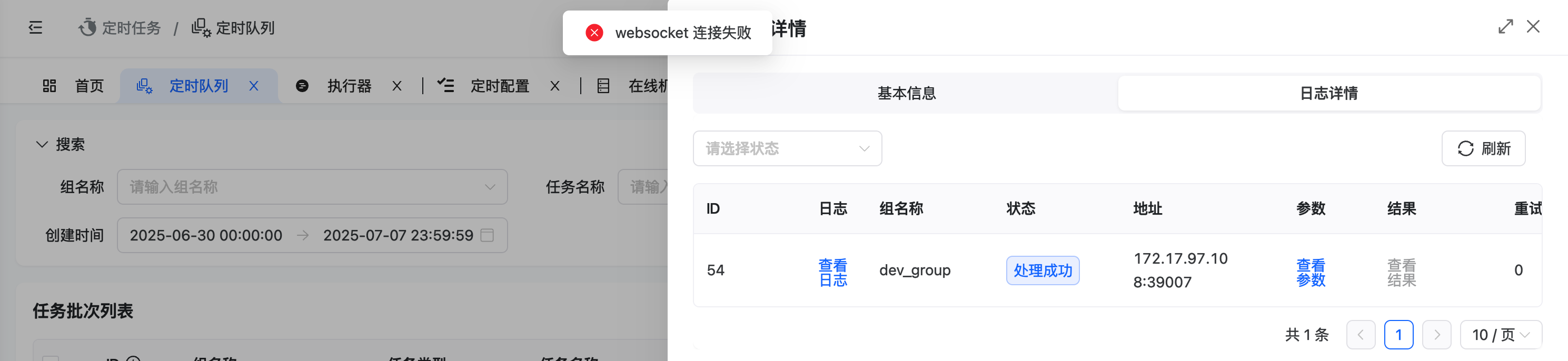Change the 10 / 页 page size
Image resolution: width=1568 pixels, height=361 pixels.
coord(1501,335)
